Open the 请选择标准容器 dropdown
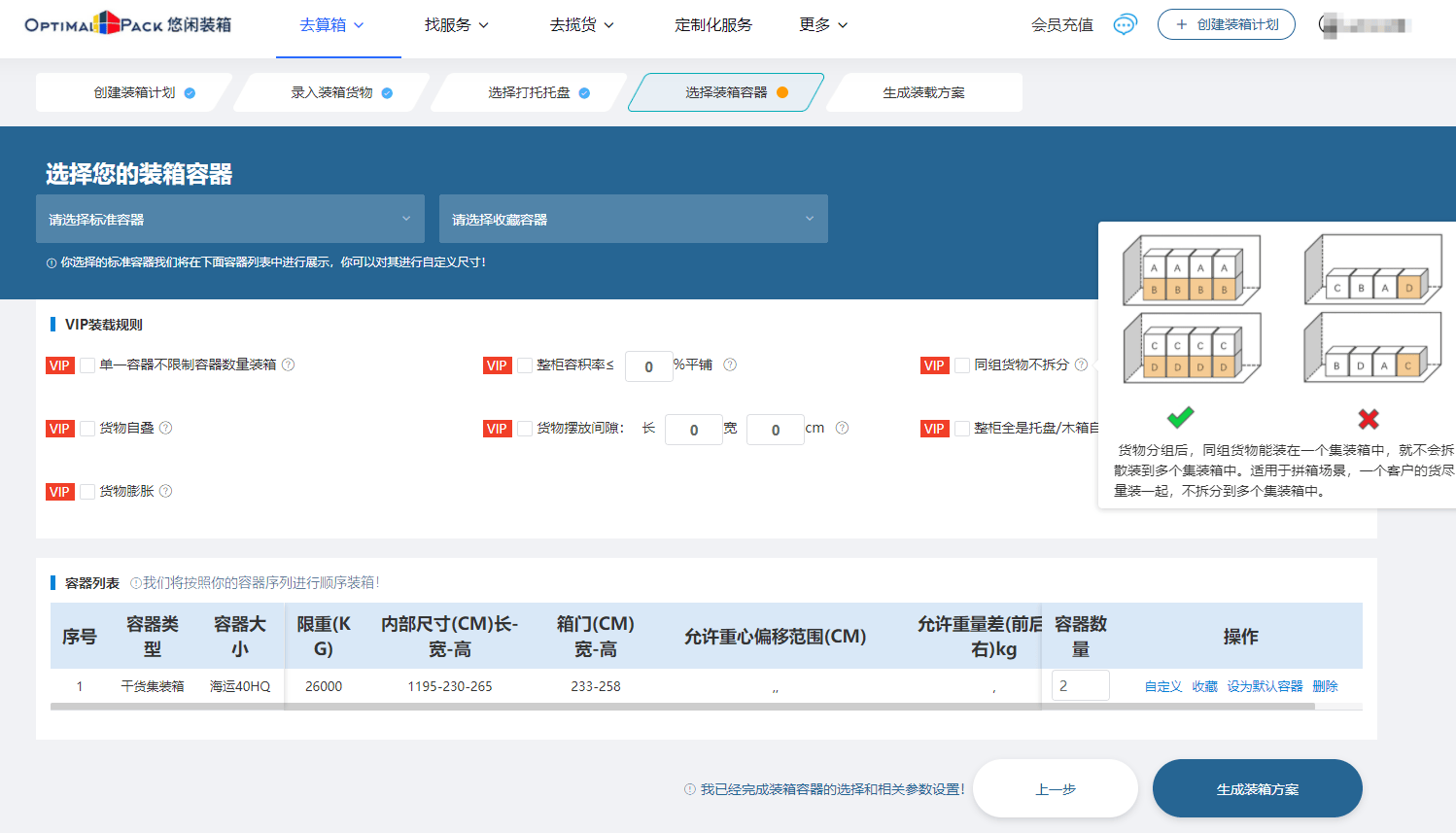Viewport: 1456px width, 833px height. click(230, 219)
